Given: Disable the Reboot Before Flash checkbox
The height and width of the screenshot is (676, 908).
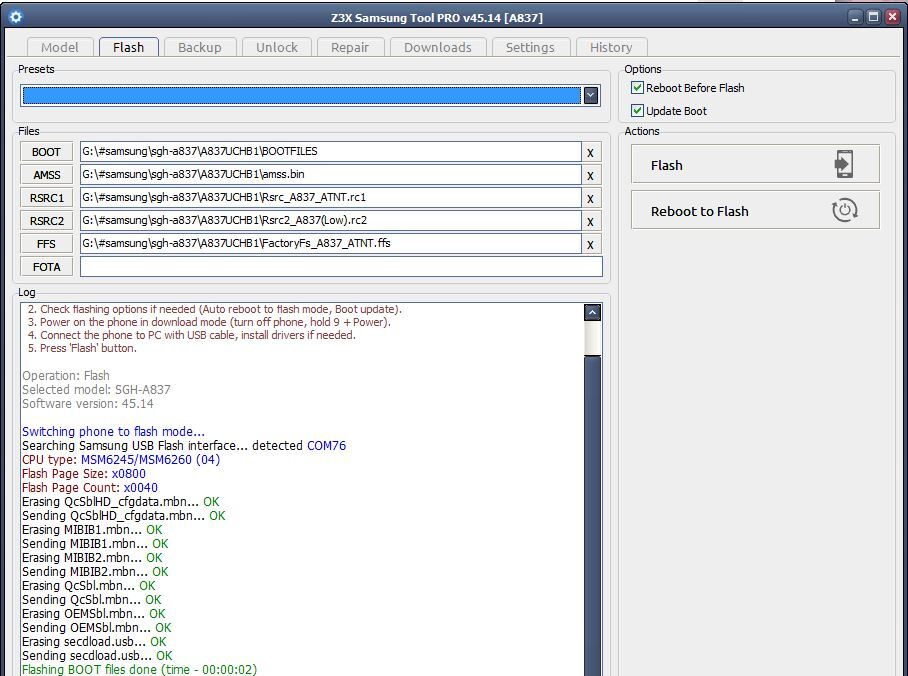Looking at the screenshot, I should pos(638,88).
